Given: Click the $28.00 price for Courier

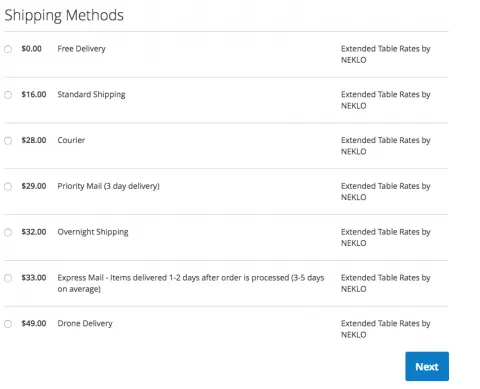Looking at the screenshot, I should coord(34,140).
